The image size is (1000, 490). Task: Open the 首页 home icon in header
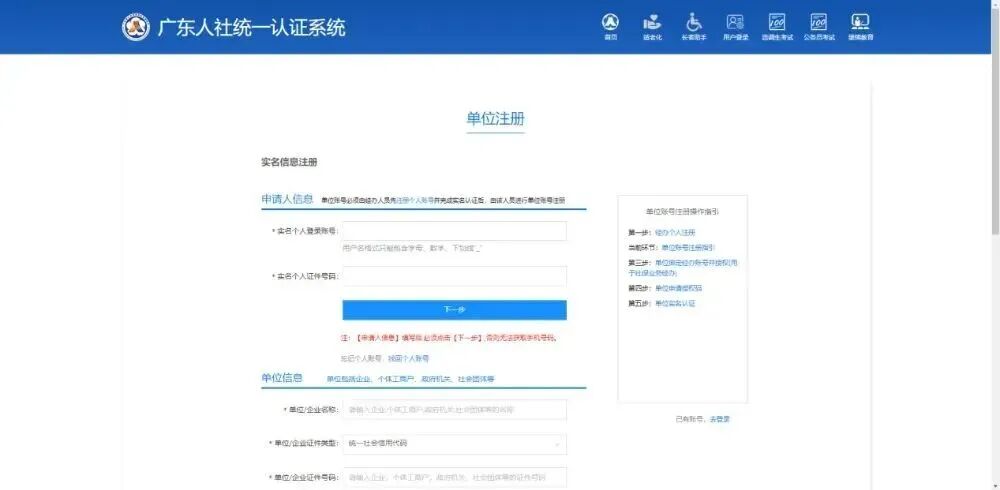[610, 27]
